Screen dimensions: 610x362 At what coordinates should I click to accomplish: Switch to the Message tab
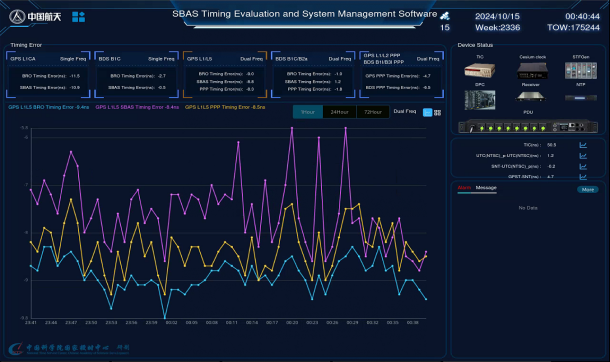pyautogui.click(x=486, y=188)
